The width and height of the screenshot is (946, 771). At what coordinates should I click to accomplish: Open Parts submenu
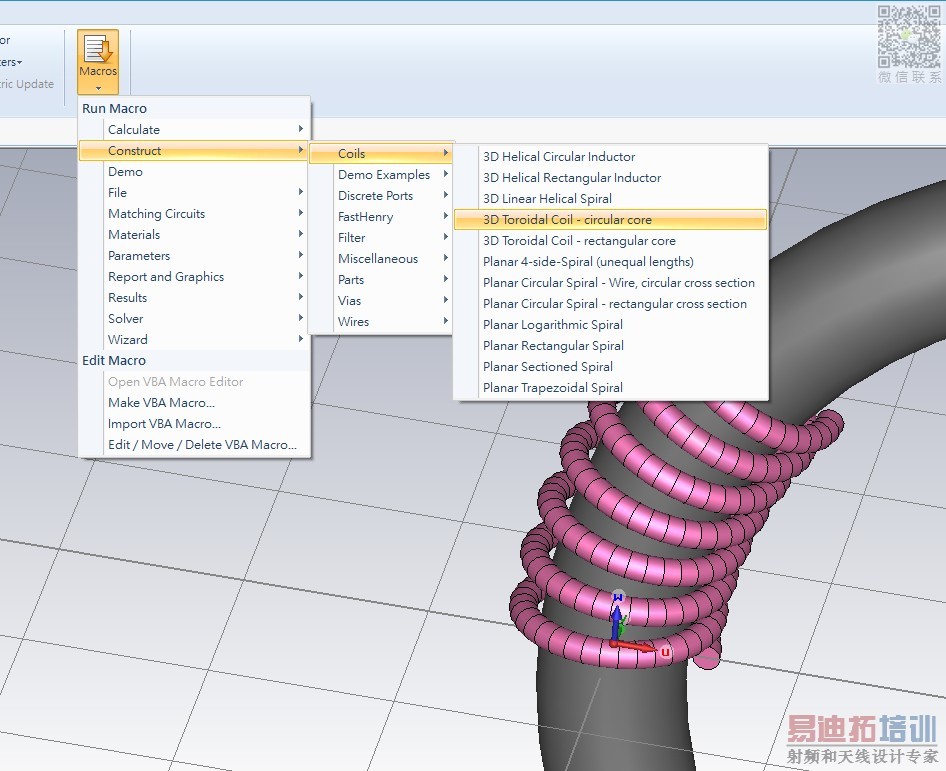[x=380, y=280]
